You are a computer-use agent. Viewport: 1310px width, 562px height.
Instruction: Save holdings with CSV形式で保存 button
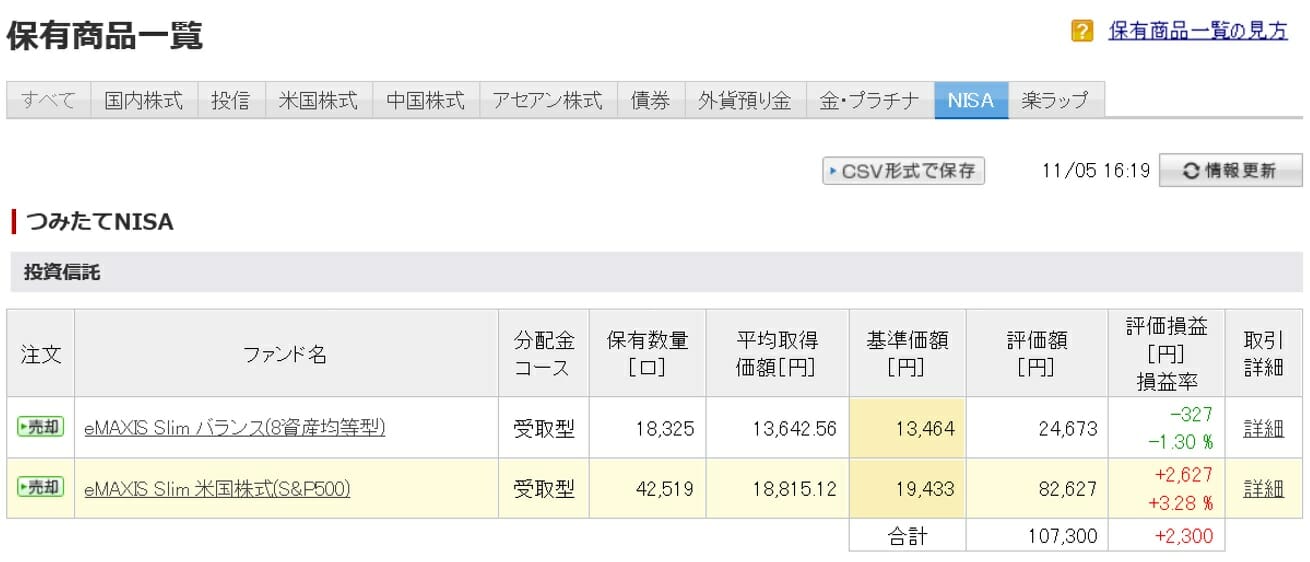pyautogui.click(x=903, y=171)
